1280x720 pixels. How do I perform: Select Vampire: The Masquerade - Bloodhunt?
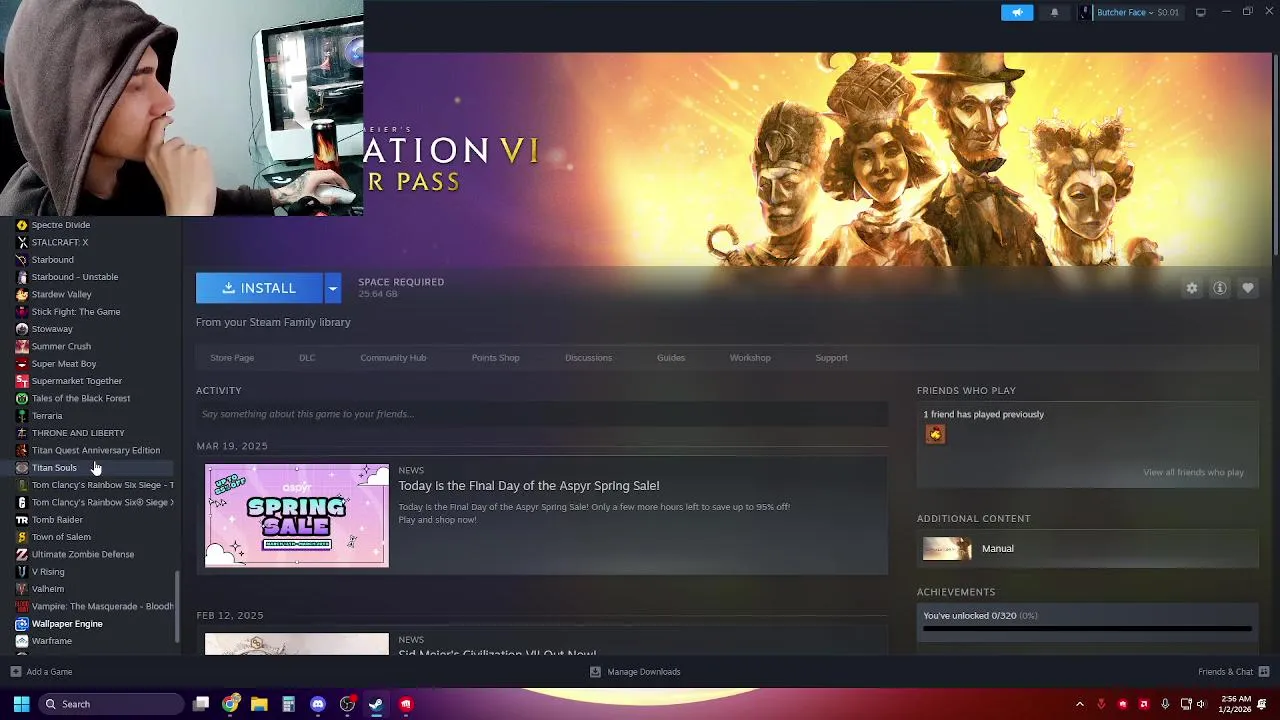(102, 606)
